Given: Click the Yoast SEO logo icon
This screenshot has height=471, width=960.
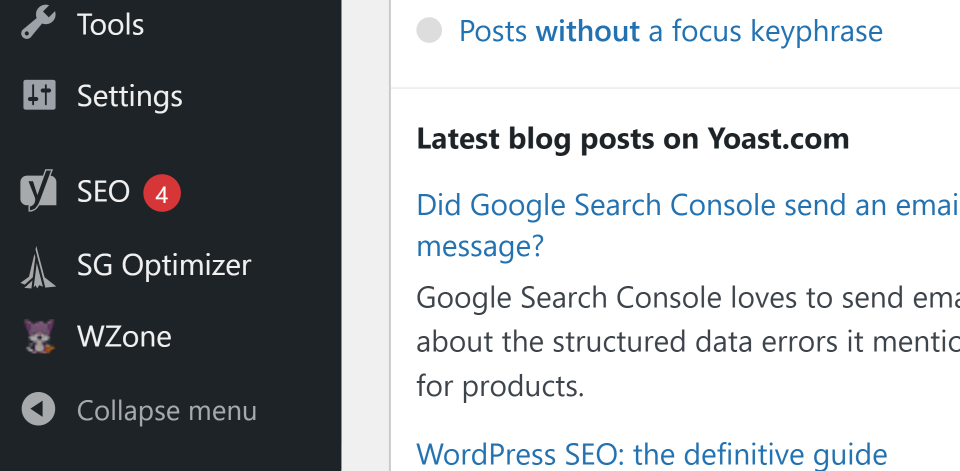Looking at the screenshot, I should [38, 190].
